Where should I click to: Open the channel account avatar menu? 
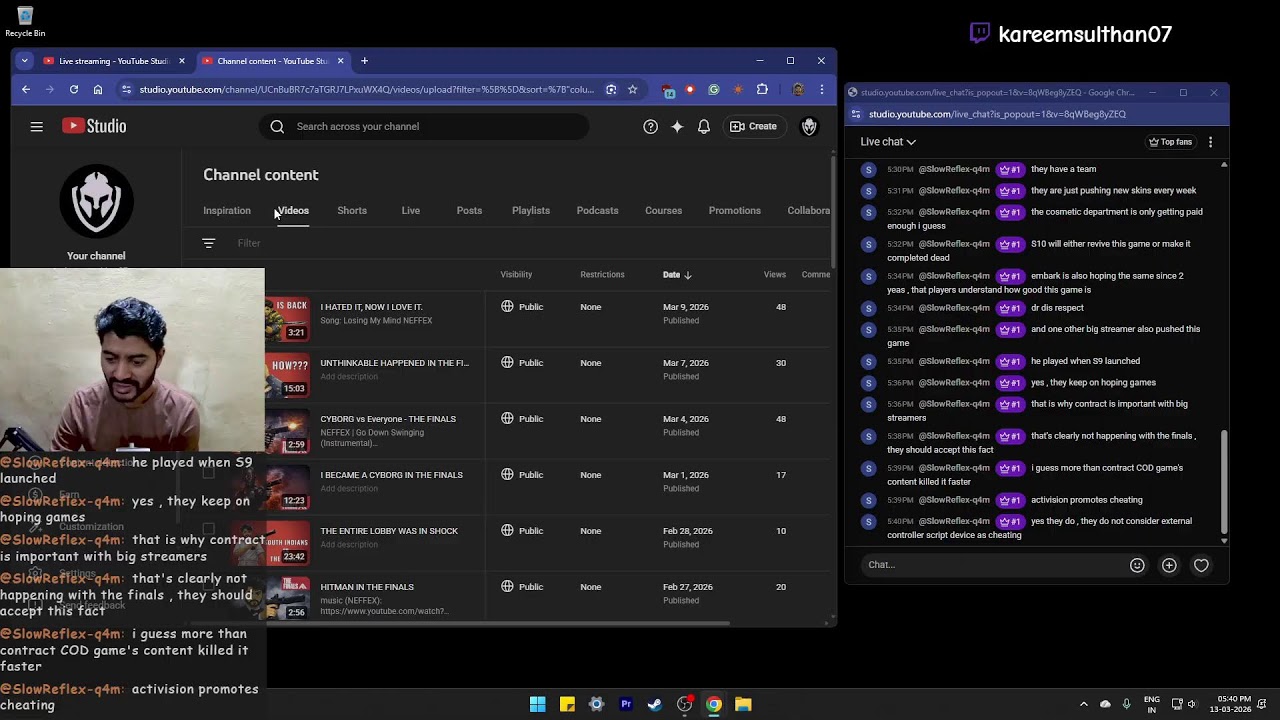pyautogui.click(x=809, y=126)
